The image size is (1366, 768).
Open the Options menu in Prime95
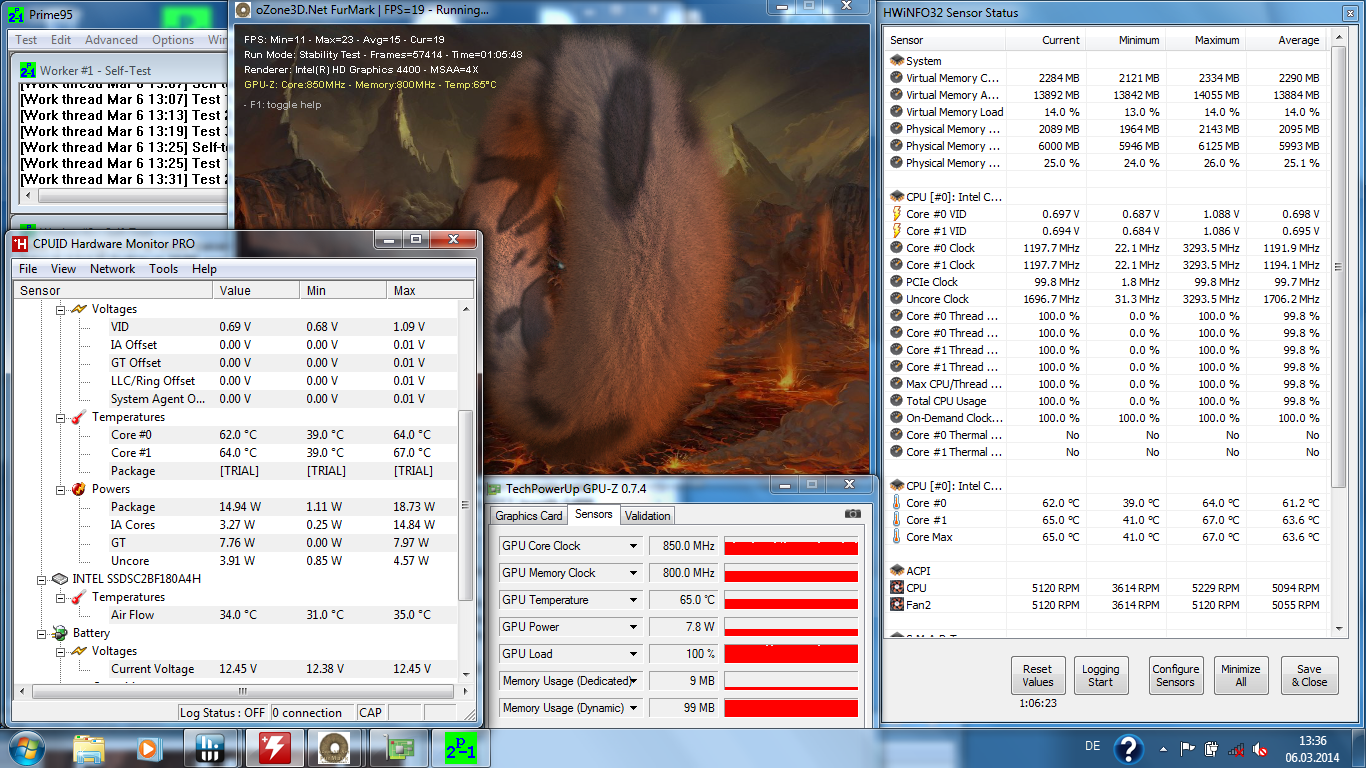pos(173,40)
